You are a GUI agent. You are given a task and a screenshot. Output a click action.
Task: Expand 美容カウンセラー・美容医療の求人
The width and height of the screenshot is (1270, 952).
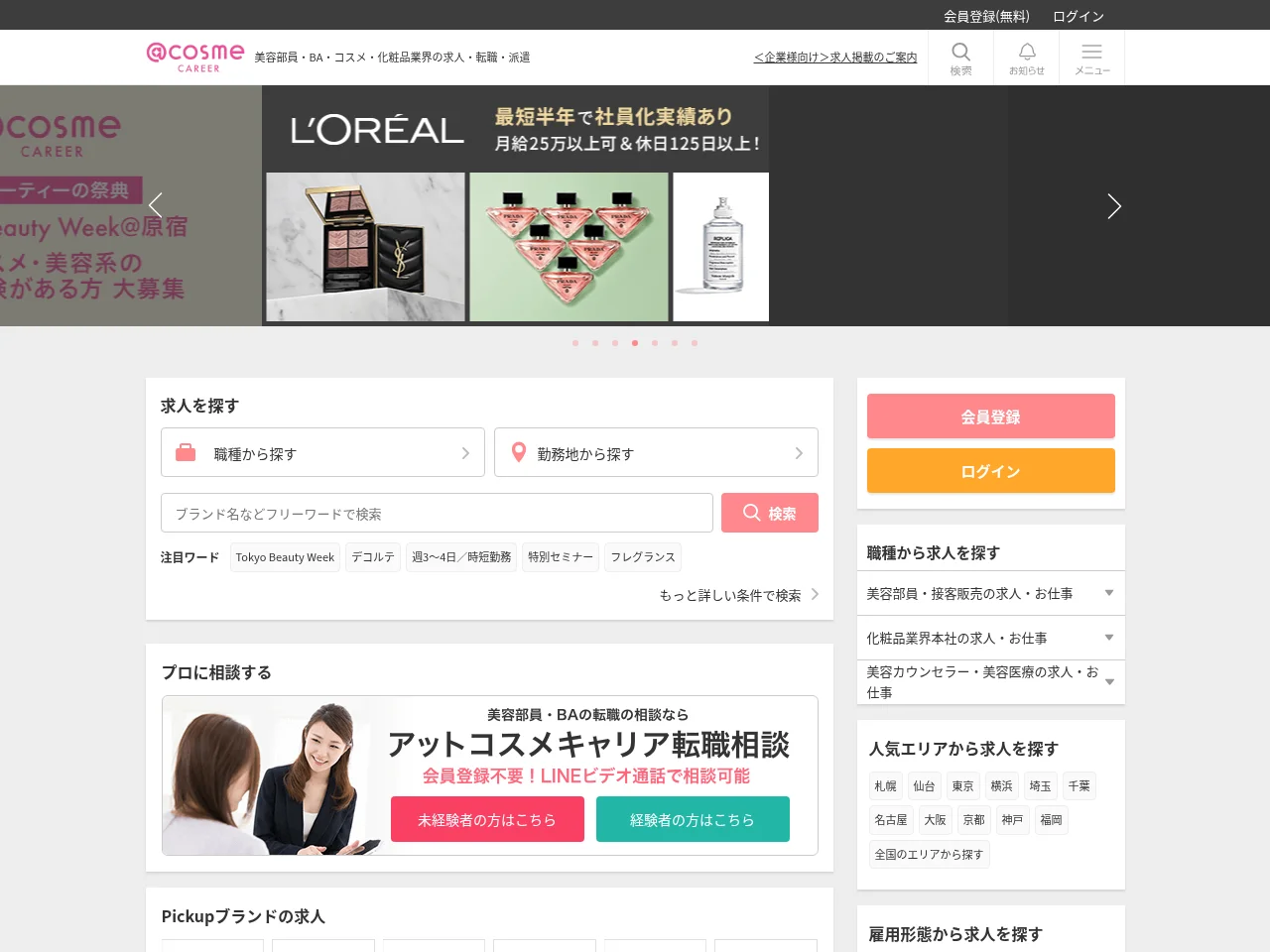point(991,682)
